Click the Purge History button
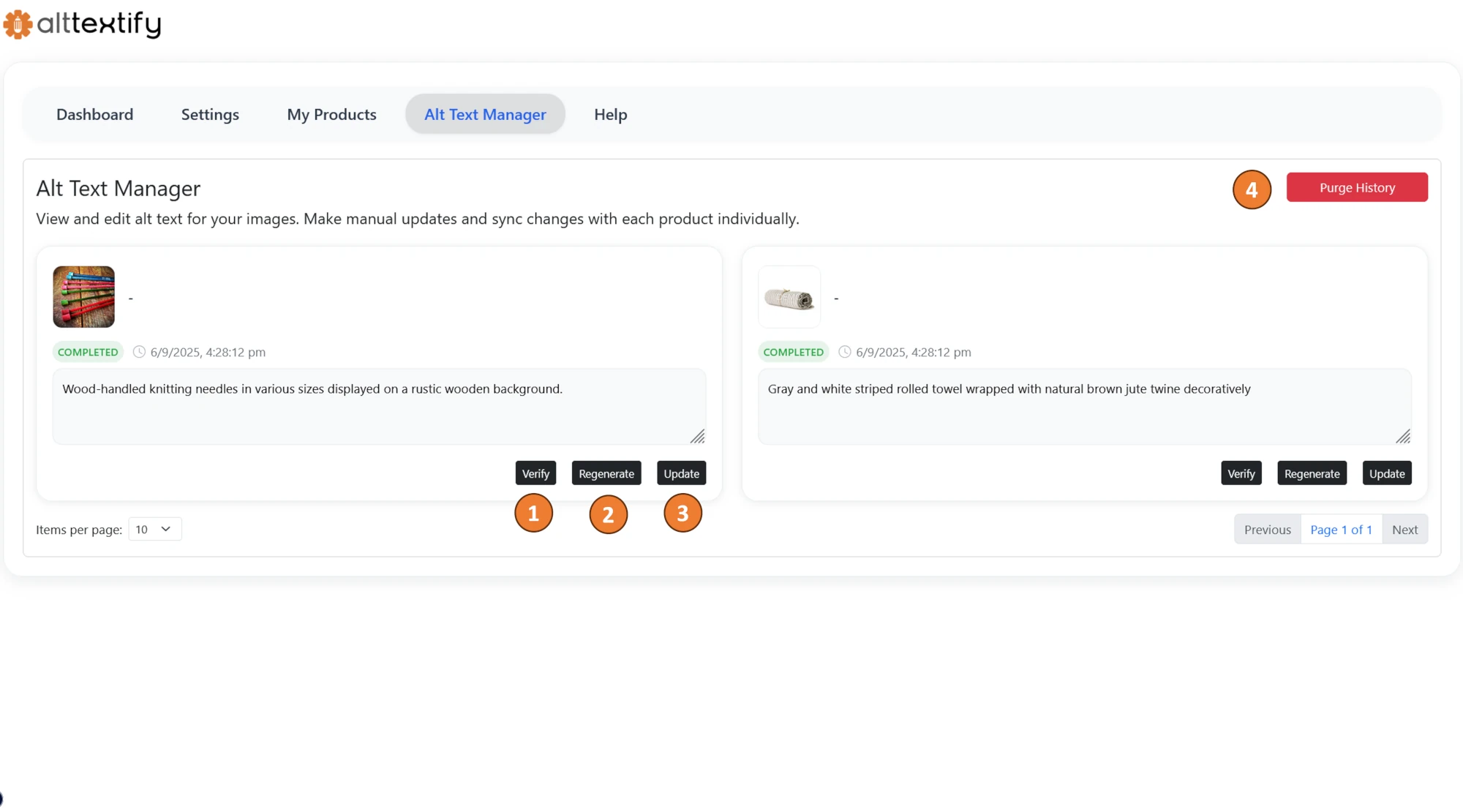Screen dimensions: 1463x812 (1357, 187)
